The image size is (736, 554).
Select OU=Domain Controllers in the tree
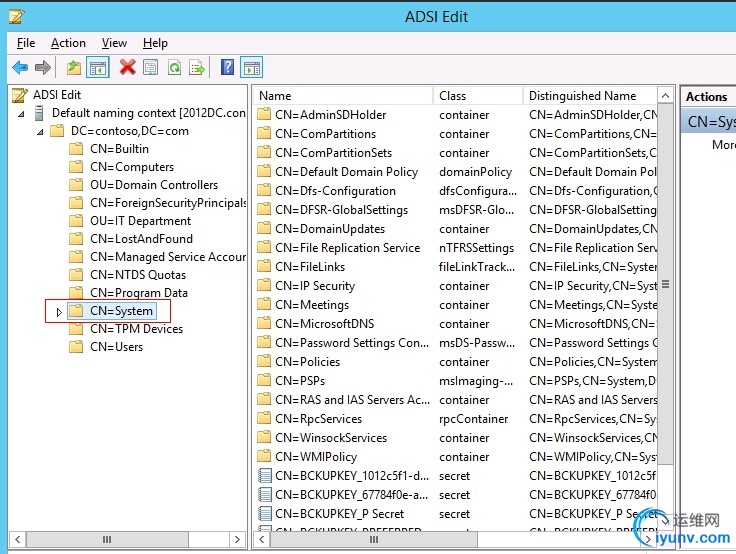point(154,185)
